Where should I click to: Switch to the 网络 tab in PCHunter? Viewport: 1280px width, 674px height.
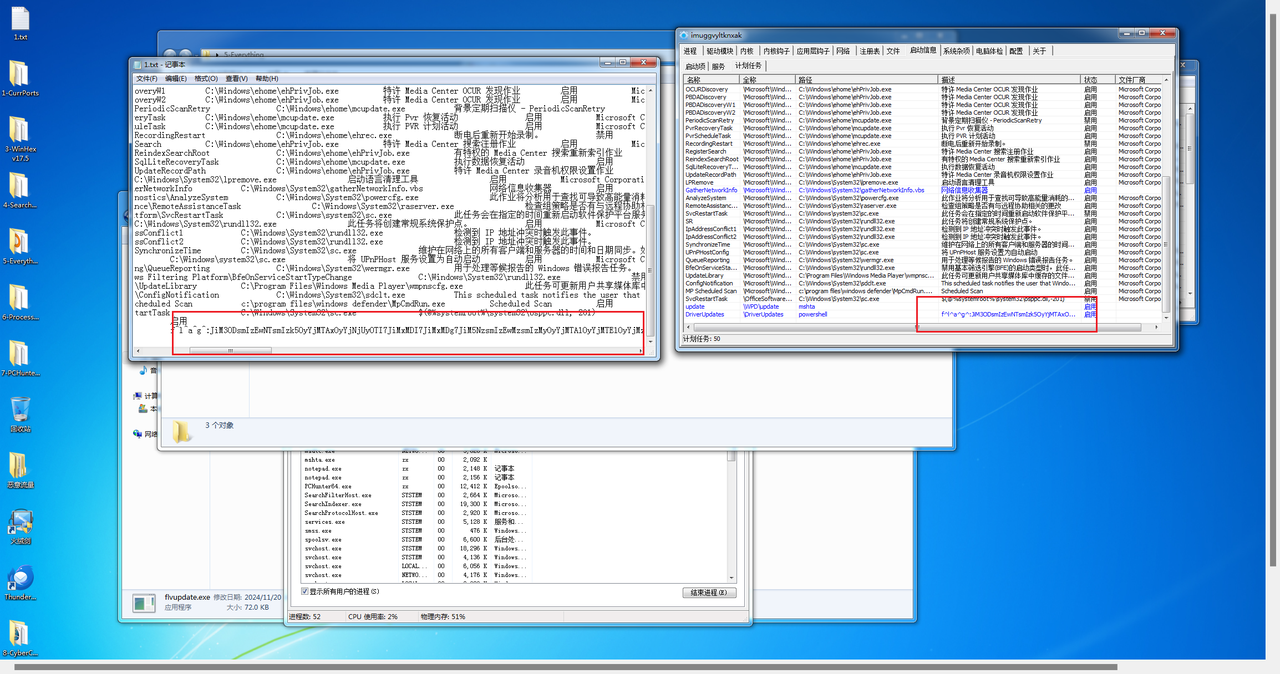click(843, 51)
